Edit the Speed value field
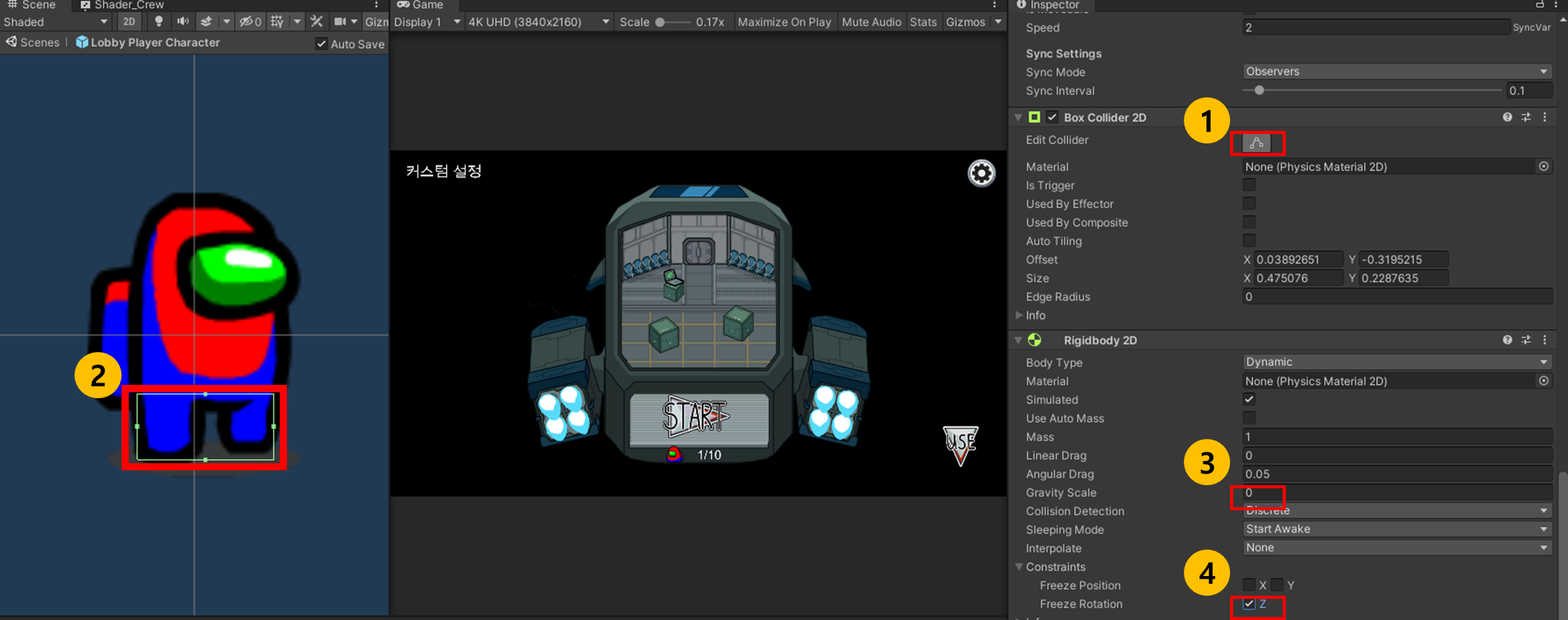 coord(1376,27)
